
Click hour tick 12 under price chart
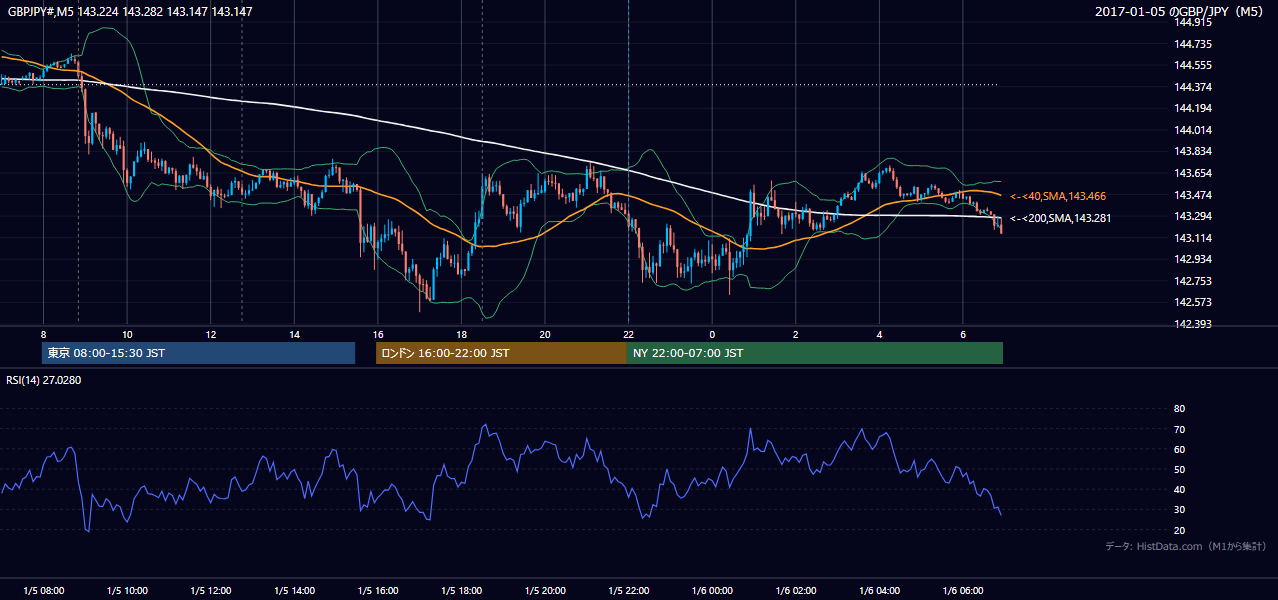[211, 334]
